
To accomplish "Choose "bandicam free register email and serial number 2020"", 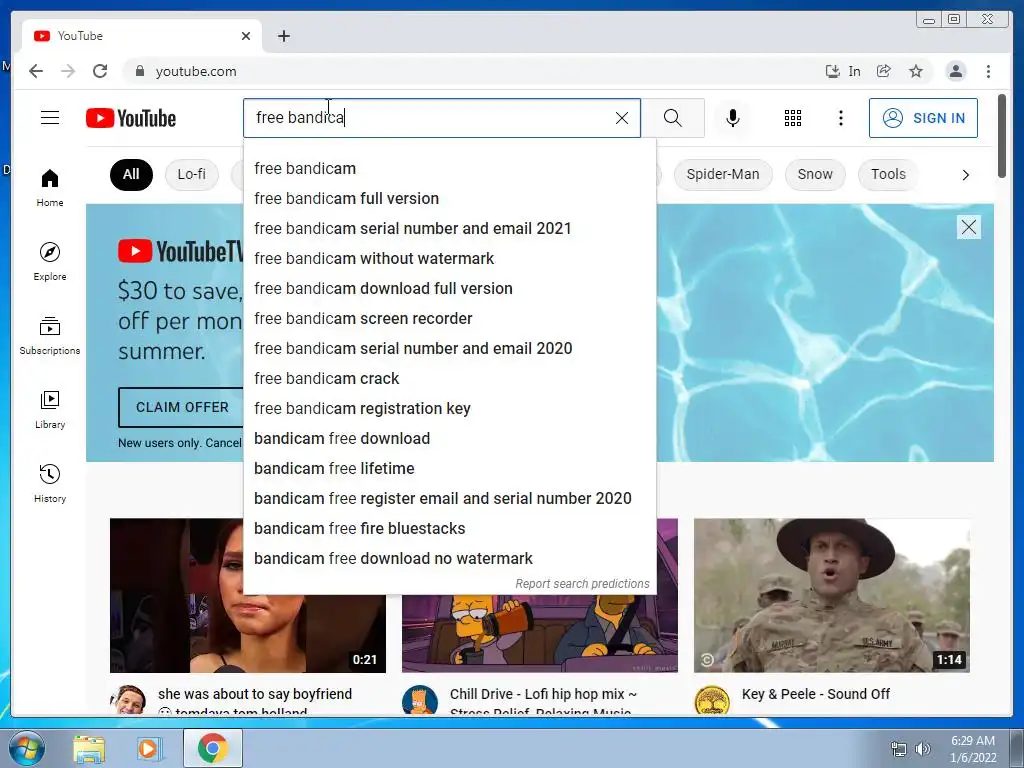I will (x=450, y=499).
